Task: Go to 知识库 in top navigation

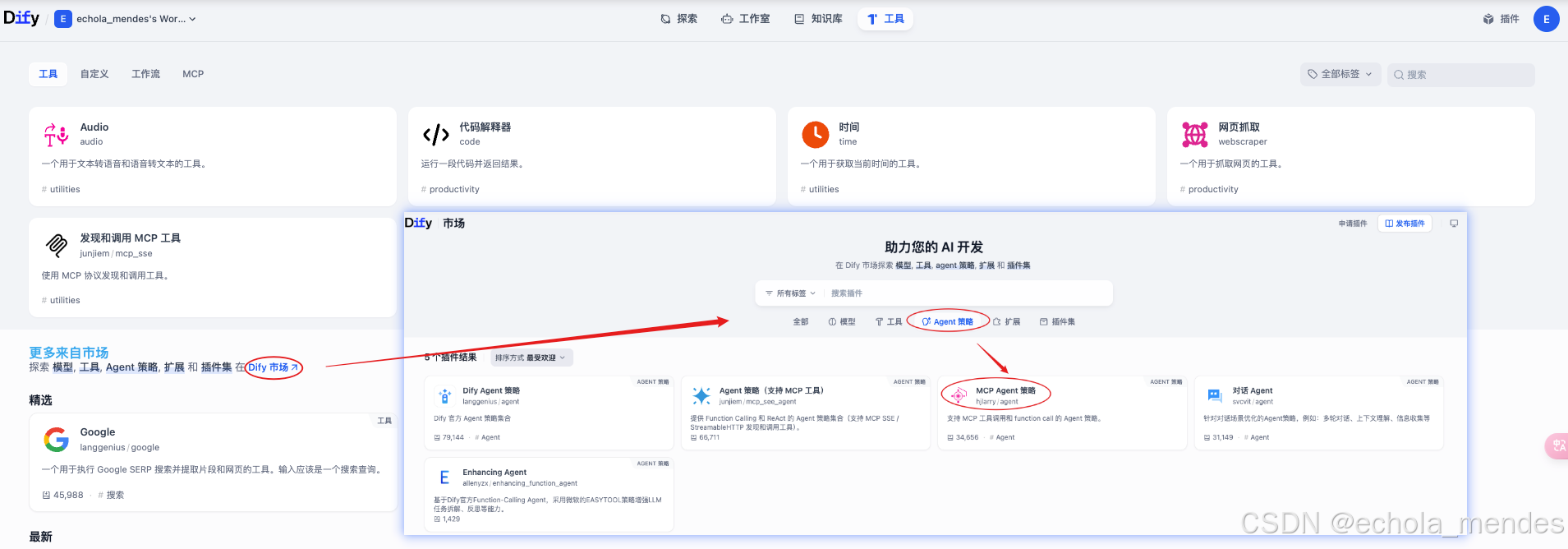Action: click(819, 19)
